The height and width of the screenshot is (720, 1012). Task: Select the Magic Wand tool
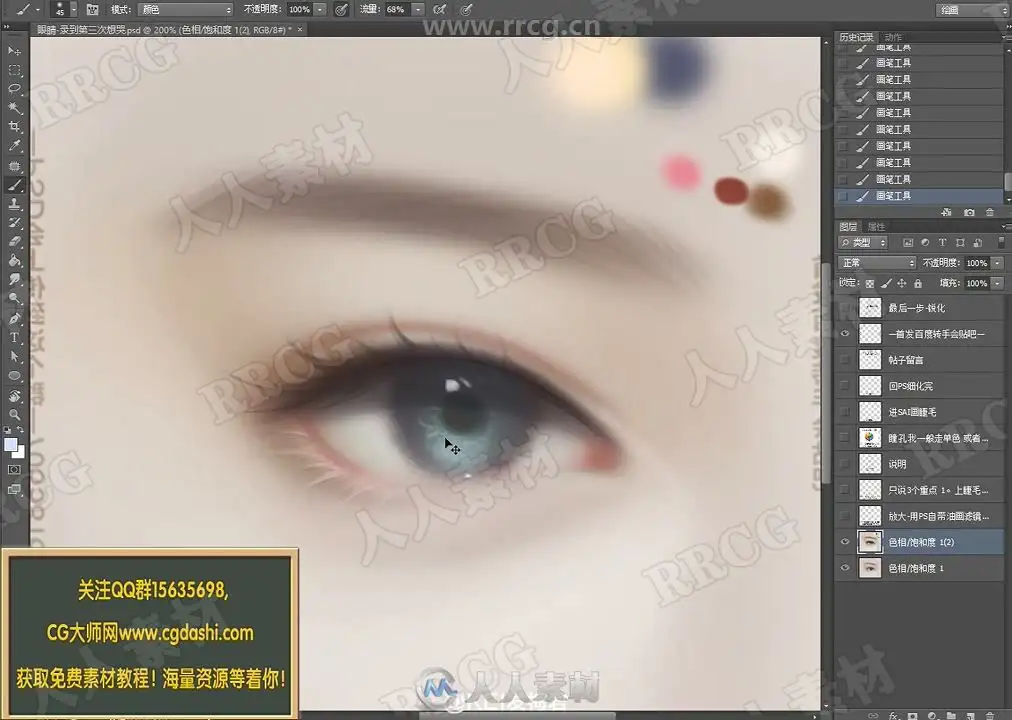(14, 108)
